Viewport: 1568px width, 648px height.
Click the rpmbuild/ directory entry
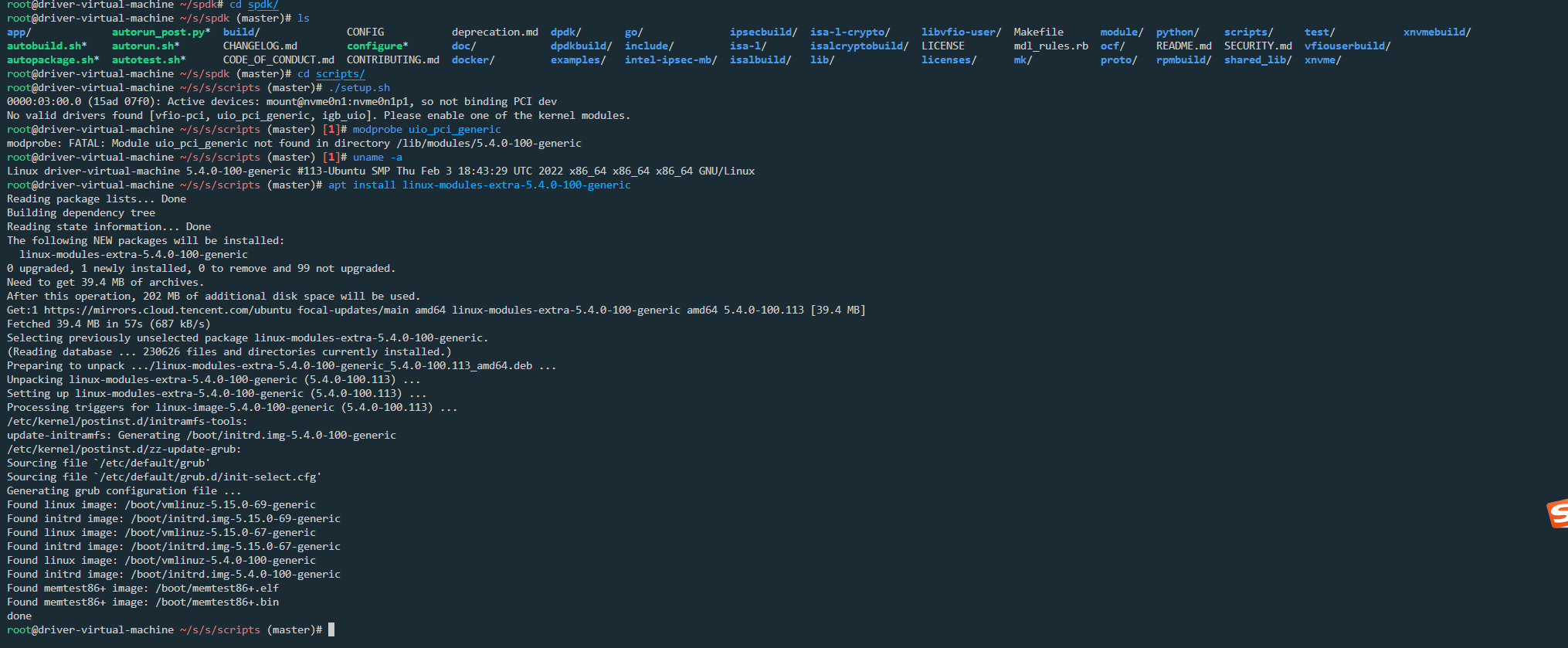[1184, 60]
